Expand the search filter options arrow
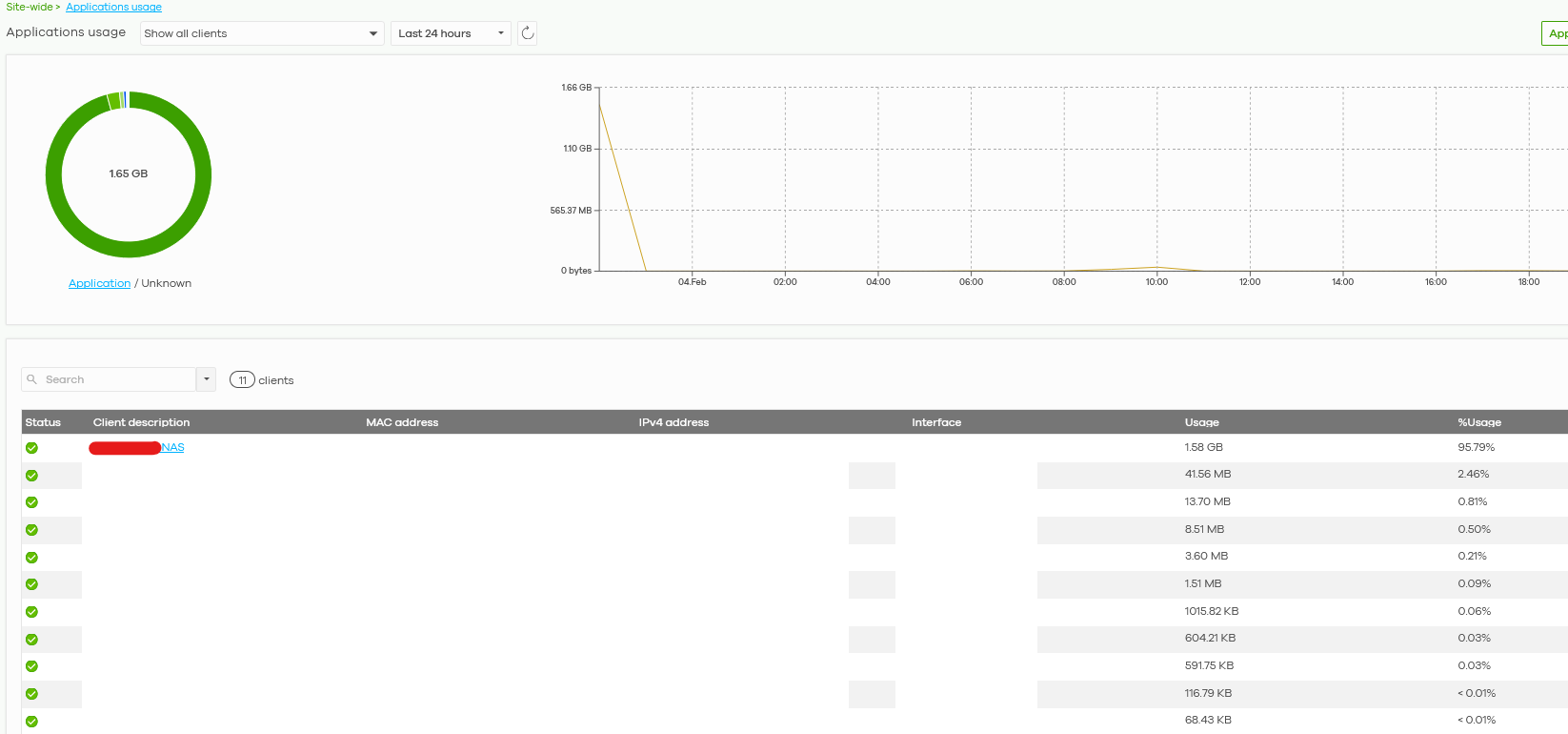The height and width of the screenshot is (734, 1568). pos(206,379)
